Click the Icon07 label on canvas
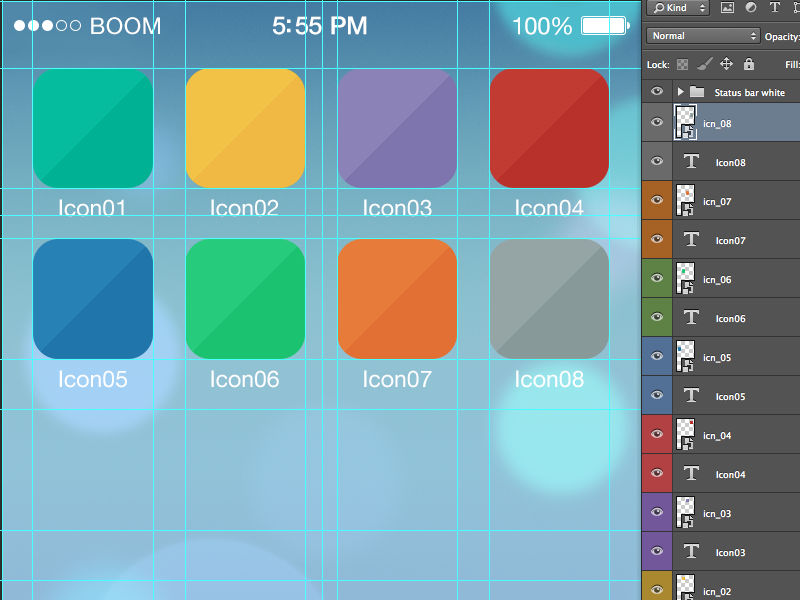Screen dimensions: 800x600 click(397, 379)
